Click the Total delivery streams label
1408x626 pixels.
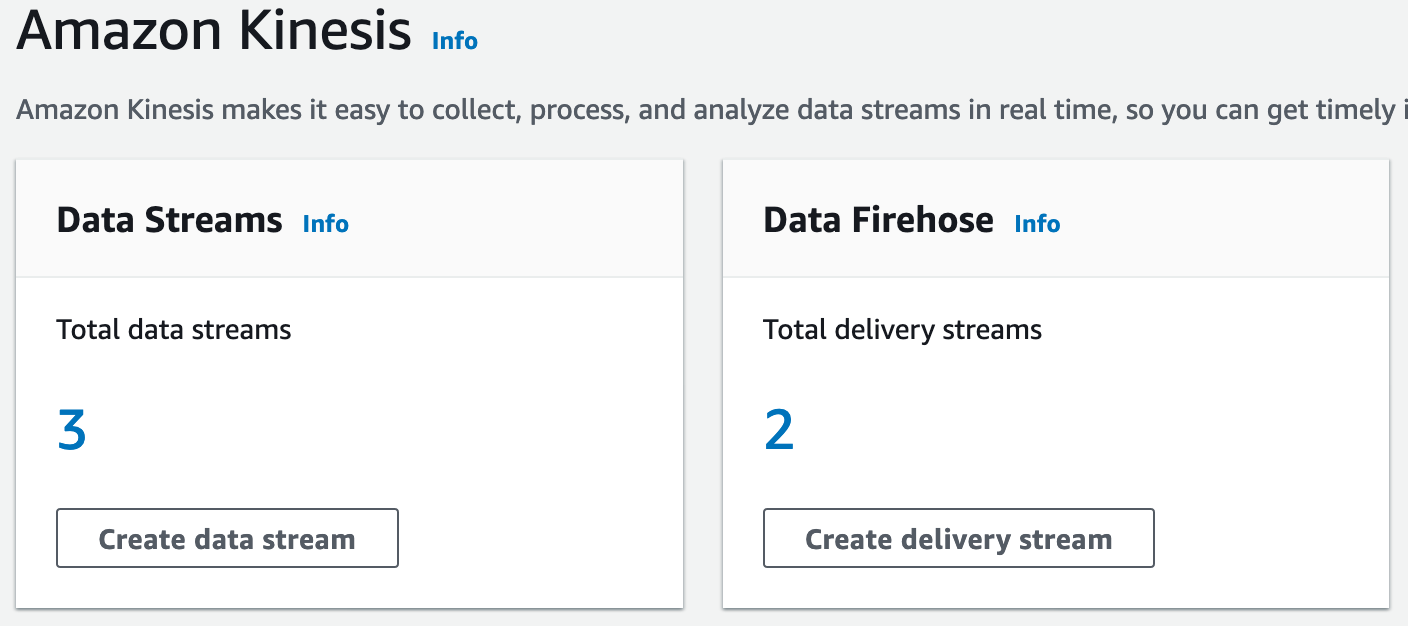(x=902, y=330)
